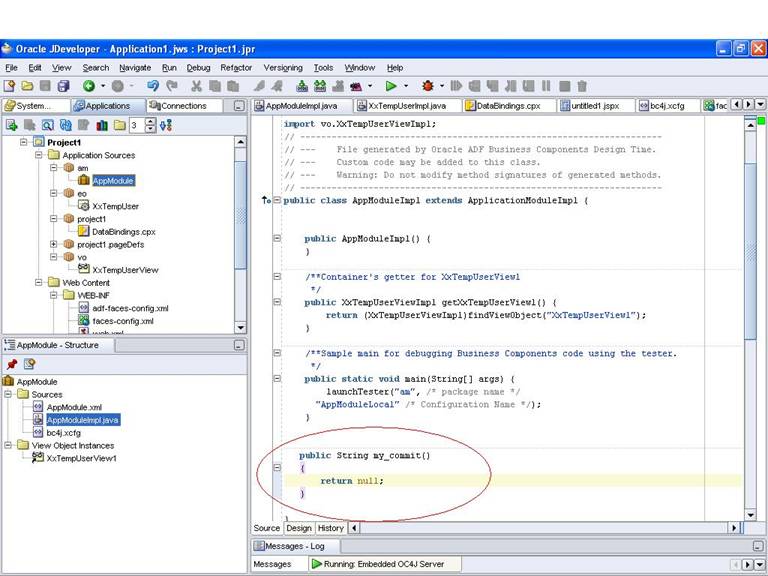
Task: Click the Make project icon
Action: pyautogui.click(x=302, y=86)
